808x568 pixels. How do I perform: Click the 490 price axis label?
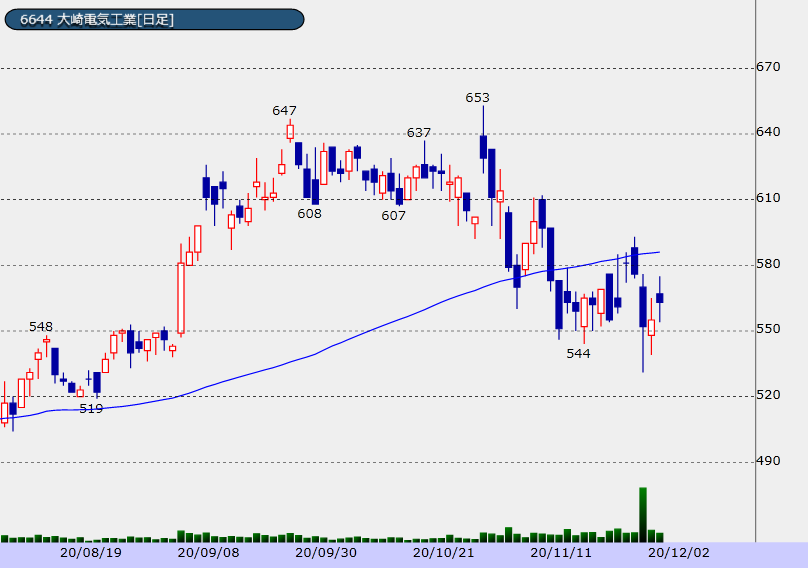click(768, 461)
